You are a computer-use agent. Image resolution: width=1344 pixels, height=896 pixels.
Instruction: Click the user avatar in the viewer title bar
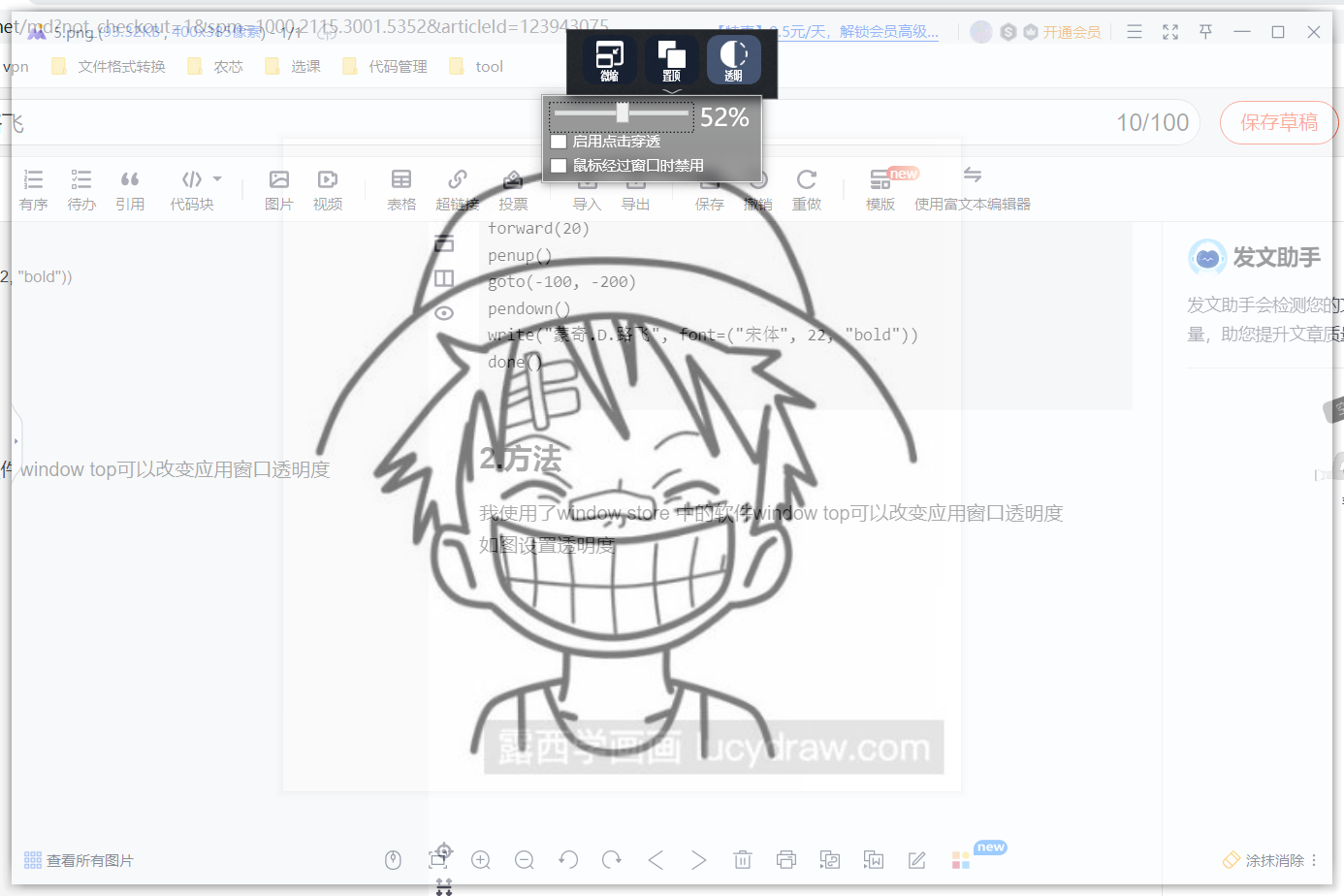tap(981, 32)
